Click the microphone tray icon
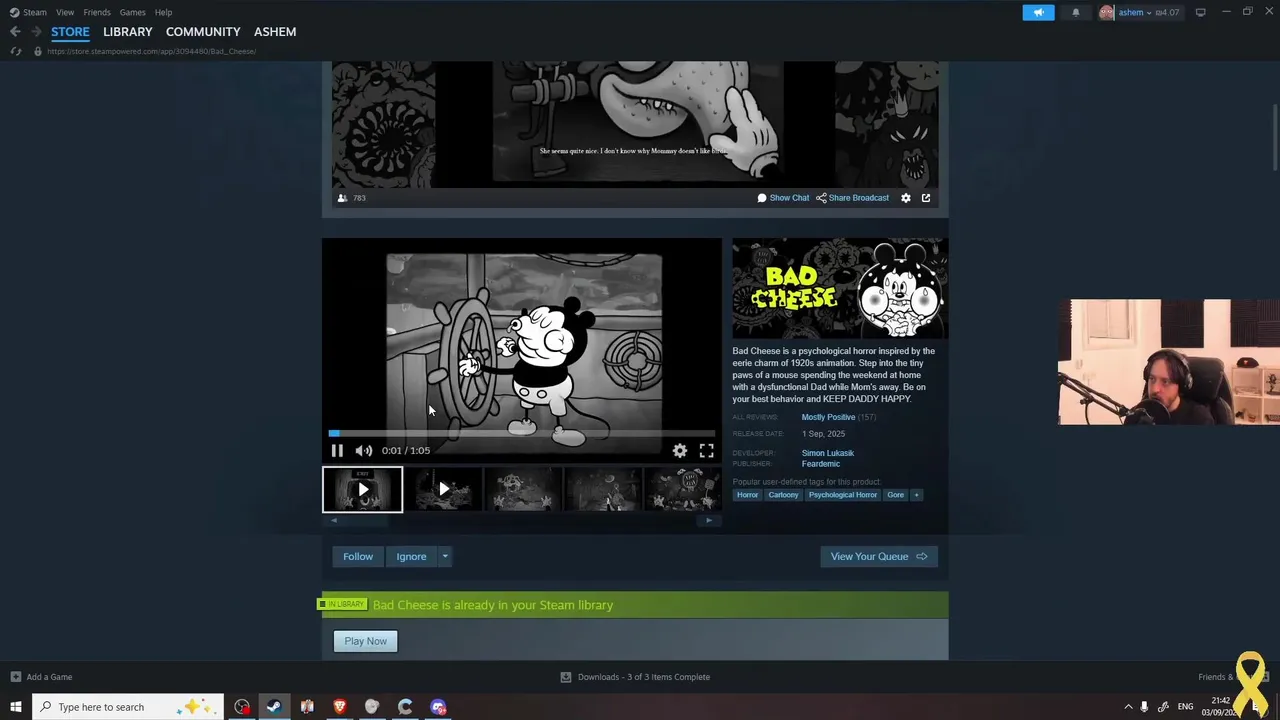Image resolution: width=1280 pixels, height=720 pixels. coord(1144,707)
